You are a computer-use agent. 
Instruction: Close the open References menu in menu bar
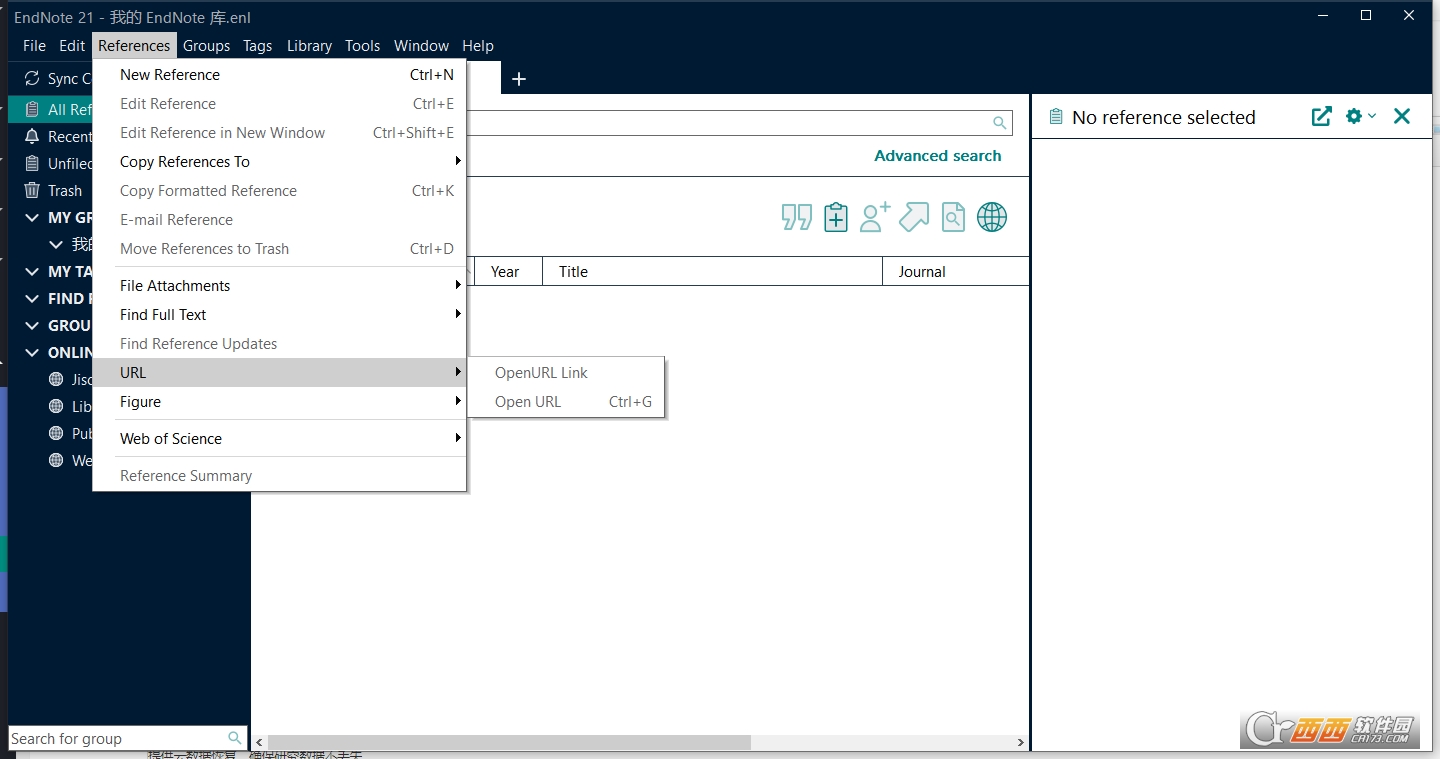click(134, 46)
